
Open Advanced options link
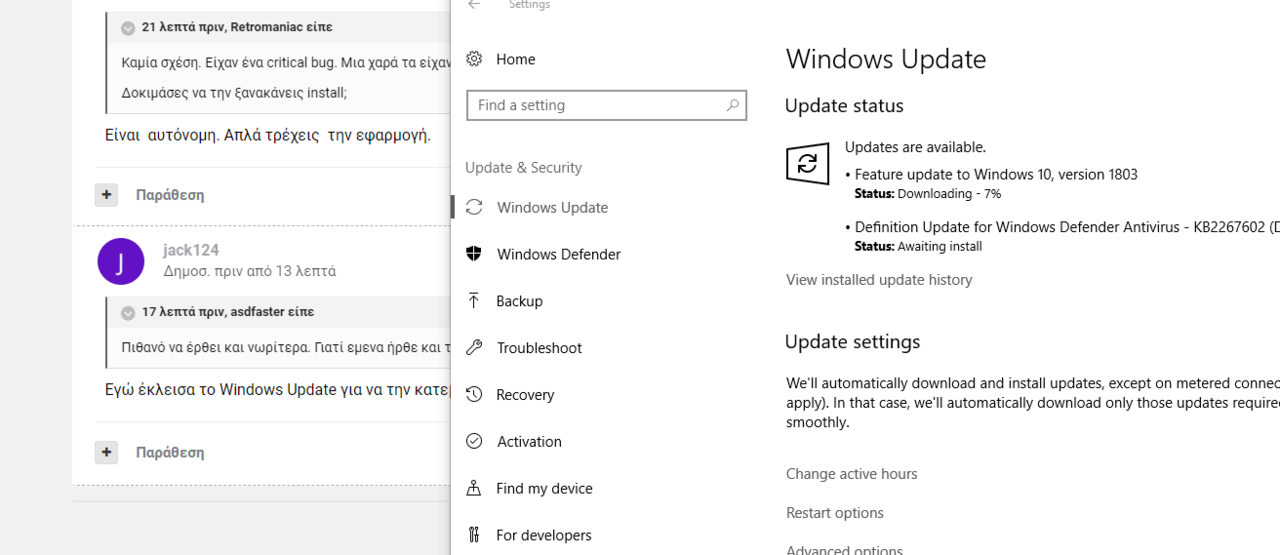[844, 549]
